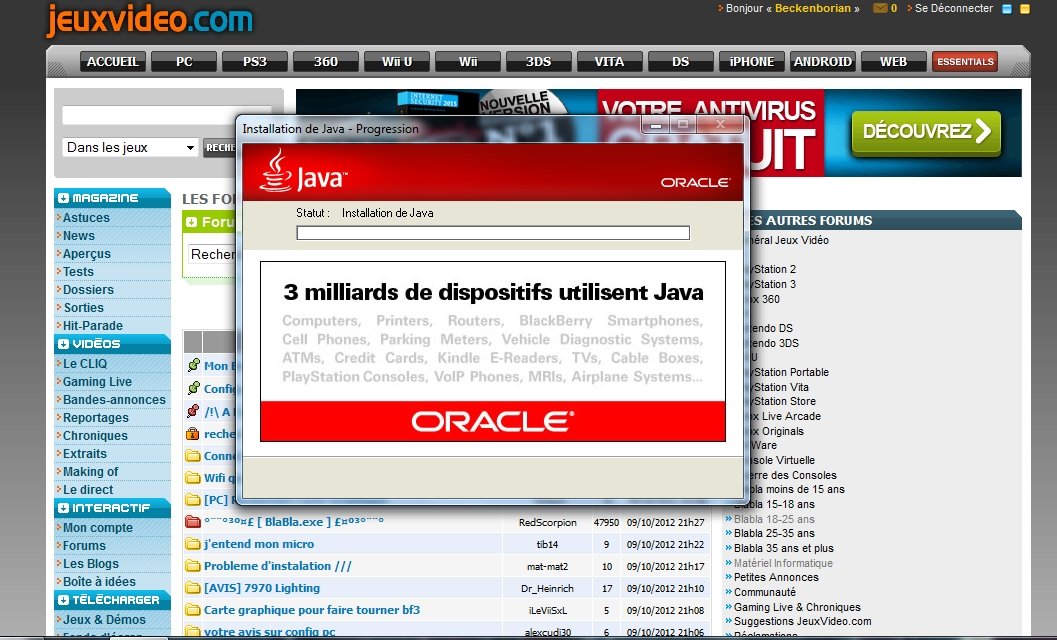
Task: Open the 'Dans les jeux' search dropdown
Action: click(x=130, y=148)
